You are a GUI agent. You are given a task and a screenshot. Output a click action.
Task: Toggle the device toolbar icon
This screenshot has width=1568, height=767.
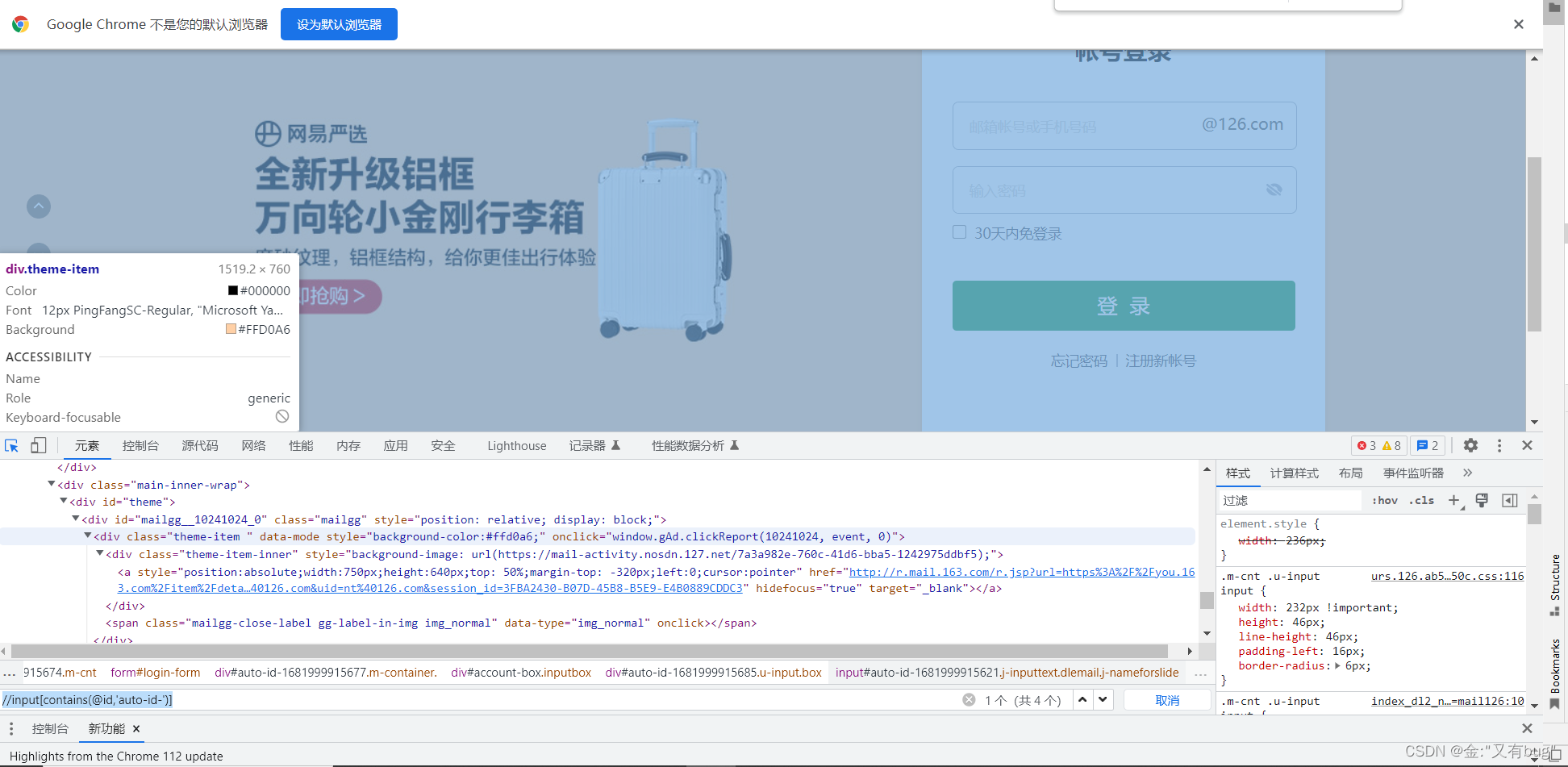tap(38, 445)
